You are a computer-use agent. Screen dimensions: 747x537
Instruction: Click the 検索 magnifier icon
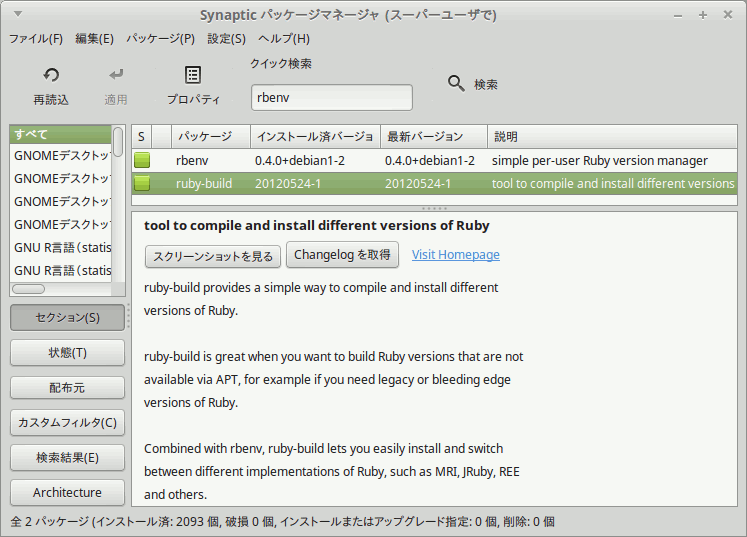[x=456, y=84]
